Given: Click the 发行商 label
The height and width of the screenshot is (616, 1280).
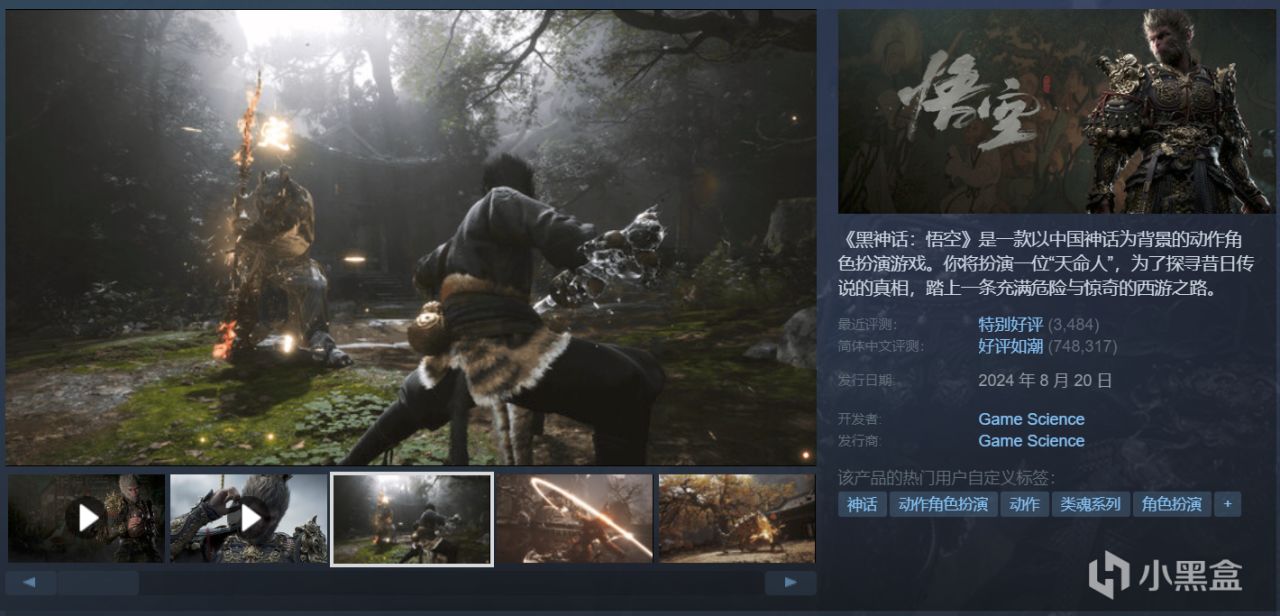Looking at the screenshot, I should [861, 441].
